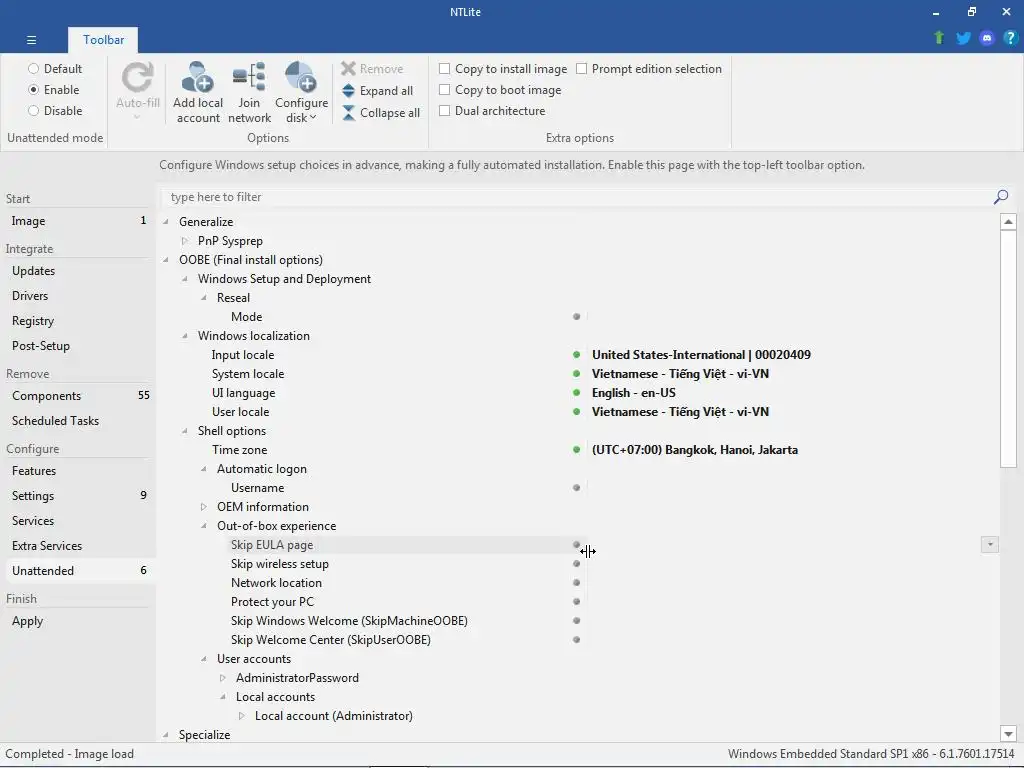Collapse Windows localization node

tap(185, 336)
